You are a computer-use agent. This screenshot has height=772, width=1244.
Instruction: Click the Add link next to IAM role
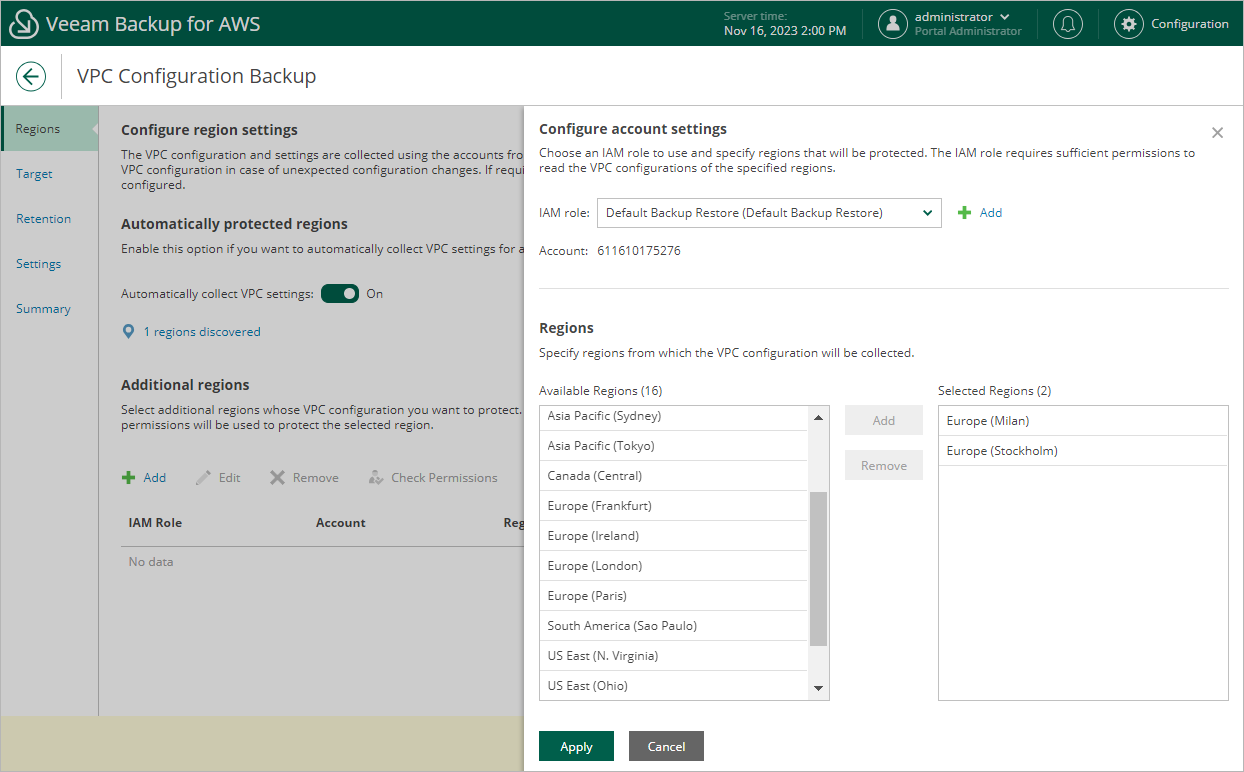991,213
